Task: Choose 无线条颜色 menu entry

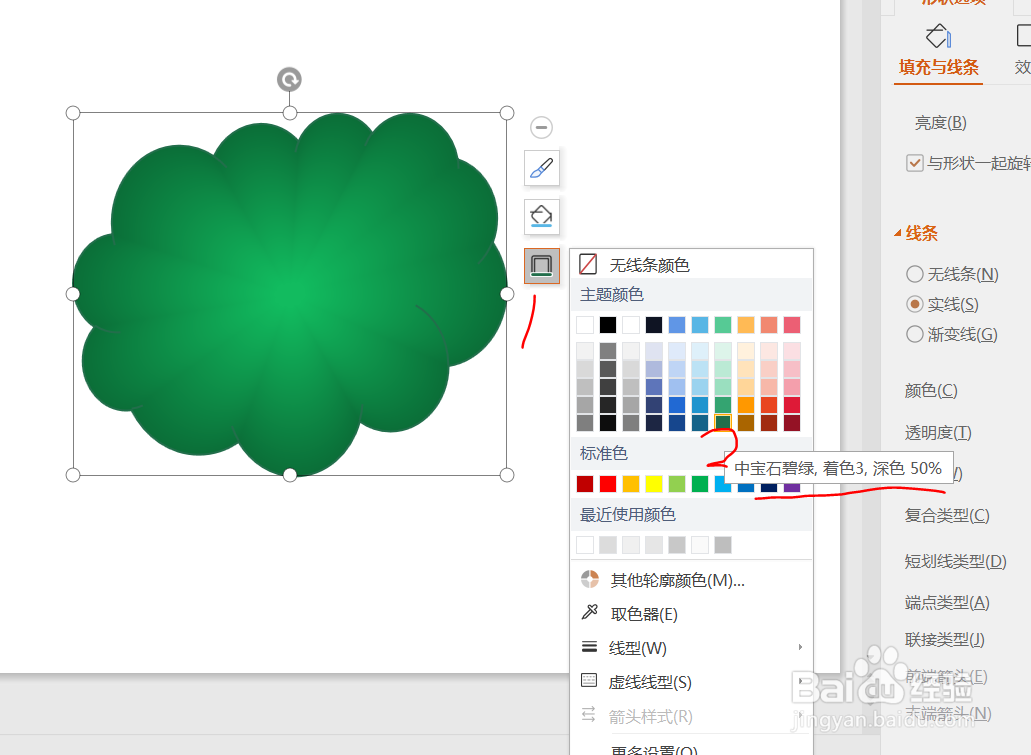Action: click(692, 264)
